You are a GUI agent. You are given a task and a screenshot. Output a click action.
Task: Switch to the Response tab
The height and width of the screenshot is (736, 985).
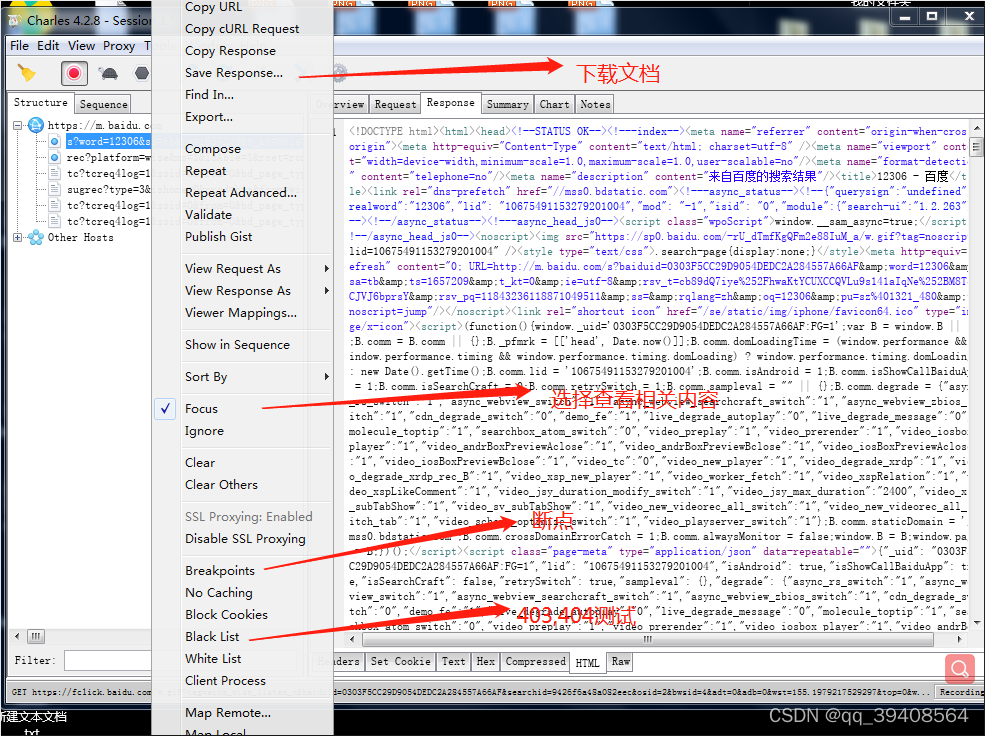pyautogui.click(x=450, y=102)
